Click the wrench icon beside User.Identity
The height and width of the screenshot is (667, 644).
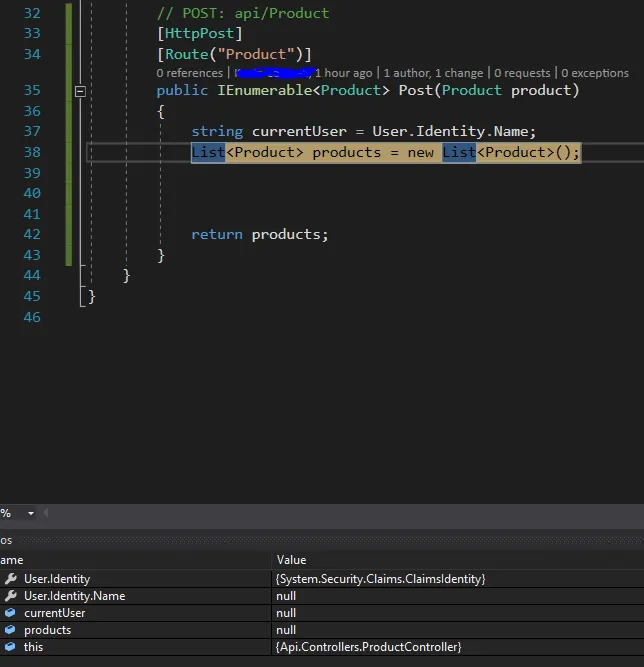tap(10, 579)
